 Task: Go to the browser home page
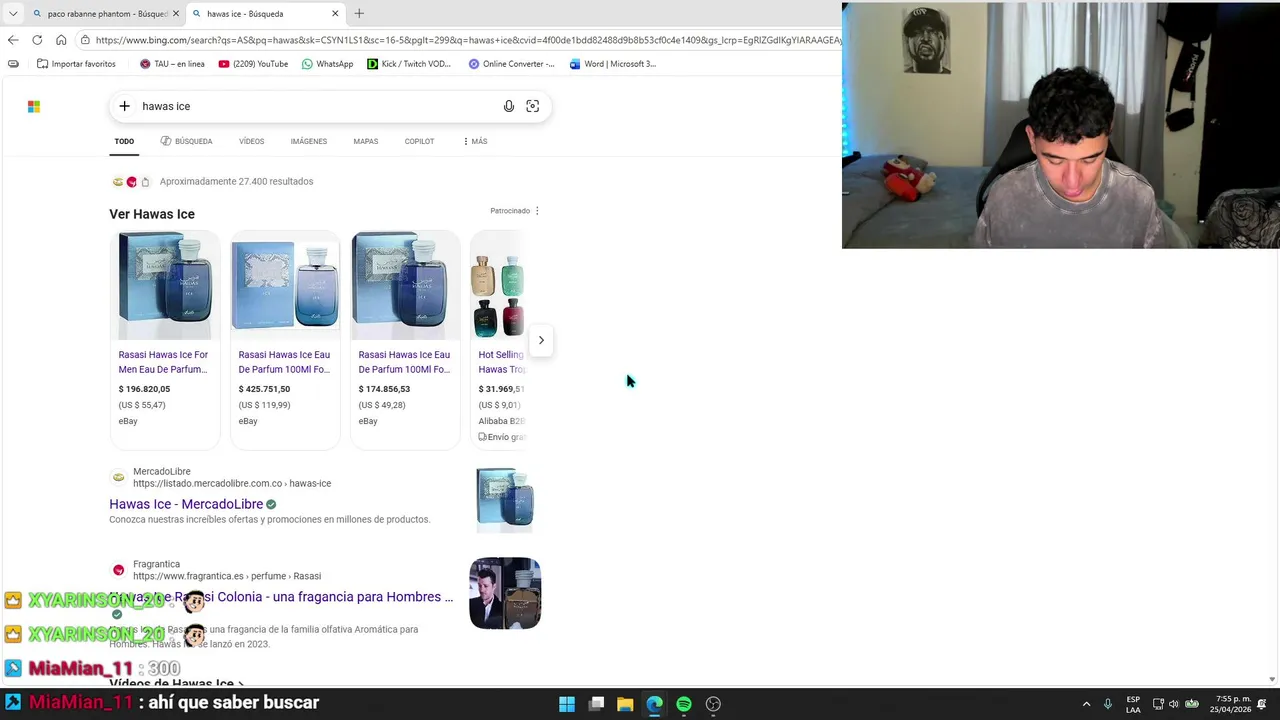click(x=61, y=40)
